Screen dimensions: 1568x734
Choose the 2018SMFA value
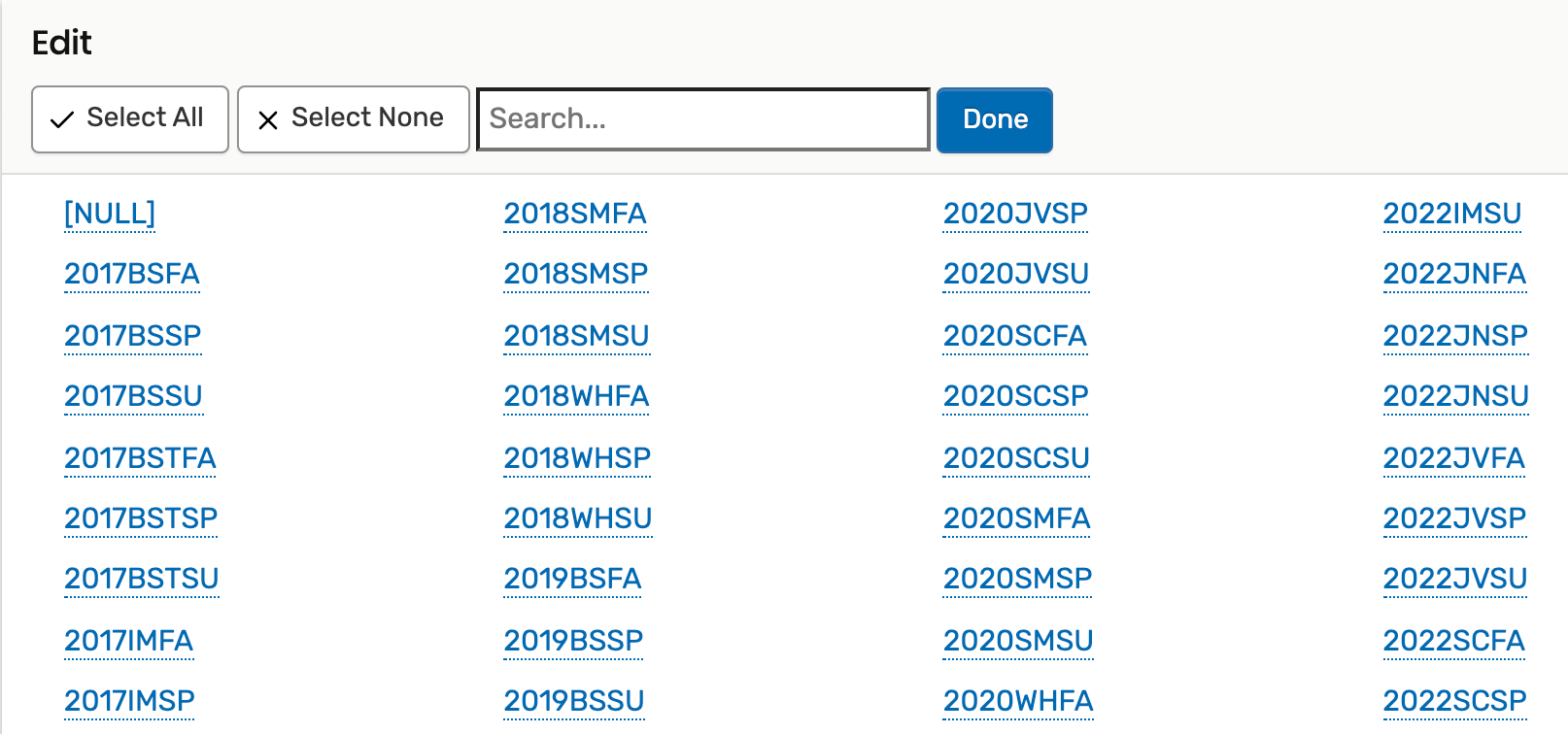[575, 214]
